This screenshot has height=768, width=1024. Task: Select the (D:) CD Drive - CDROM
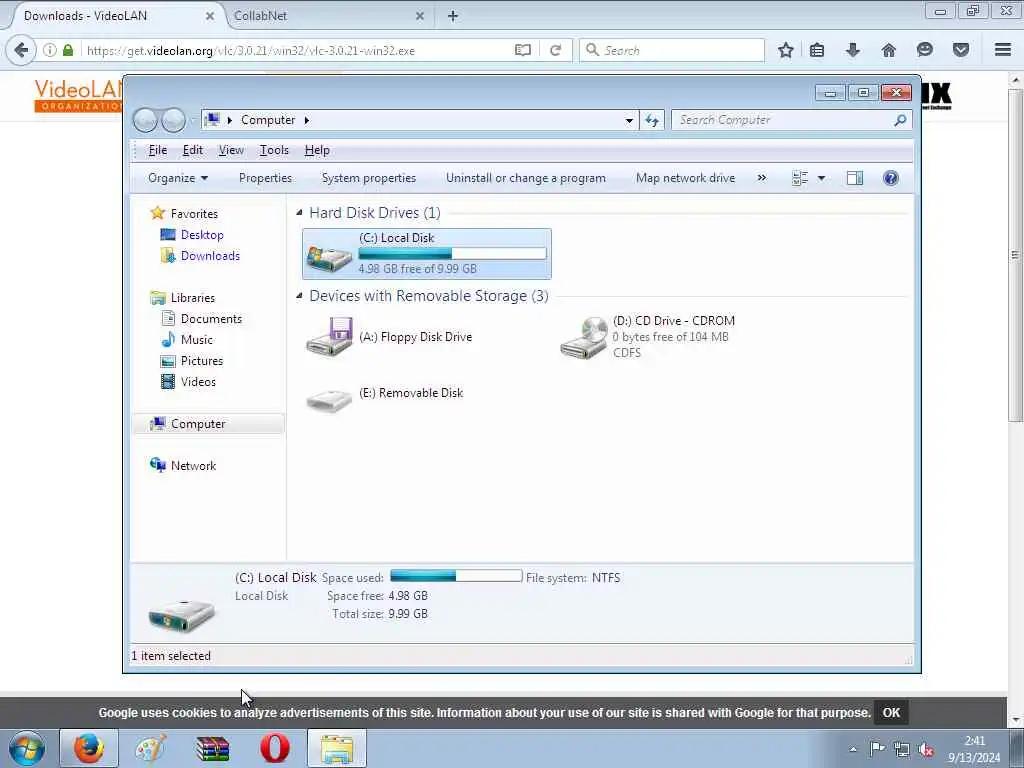(648, 337)
